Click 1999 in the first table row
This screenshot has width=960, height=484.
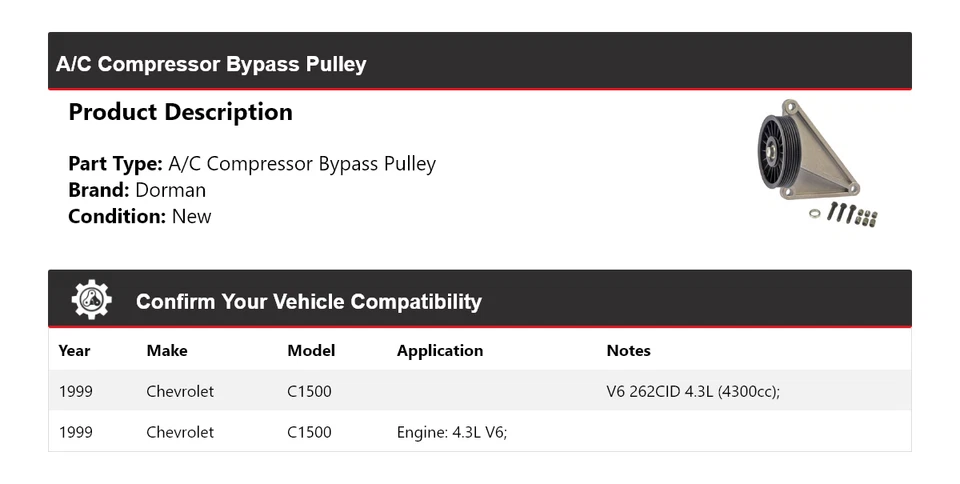point(76,391)
